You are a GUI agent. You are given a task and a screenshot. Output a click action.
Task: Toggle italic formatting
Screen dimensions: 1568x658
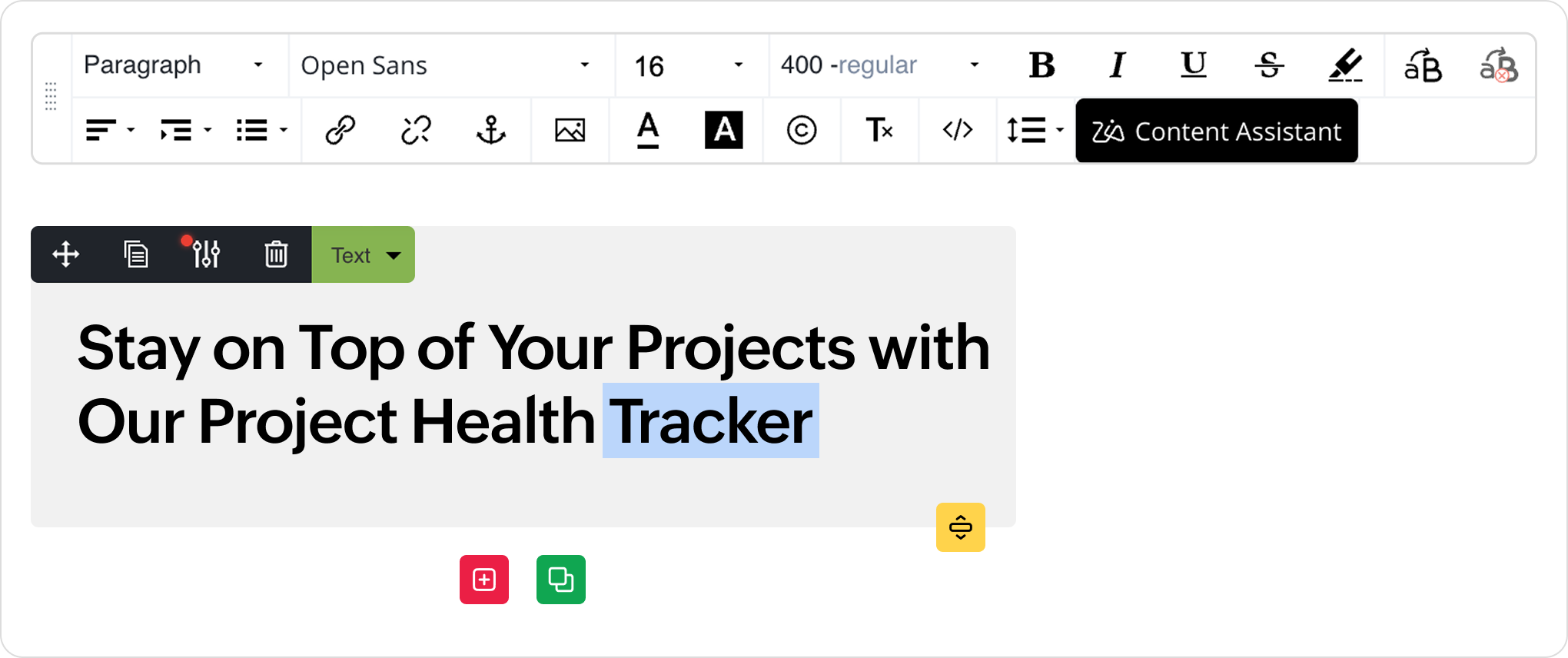pos(1118,66)
